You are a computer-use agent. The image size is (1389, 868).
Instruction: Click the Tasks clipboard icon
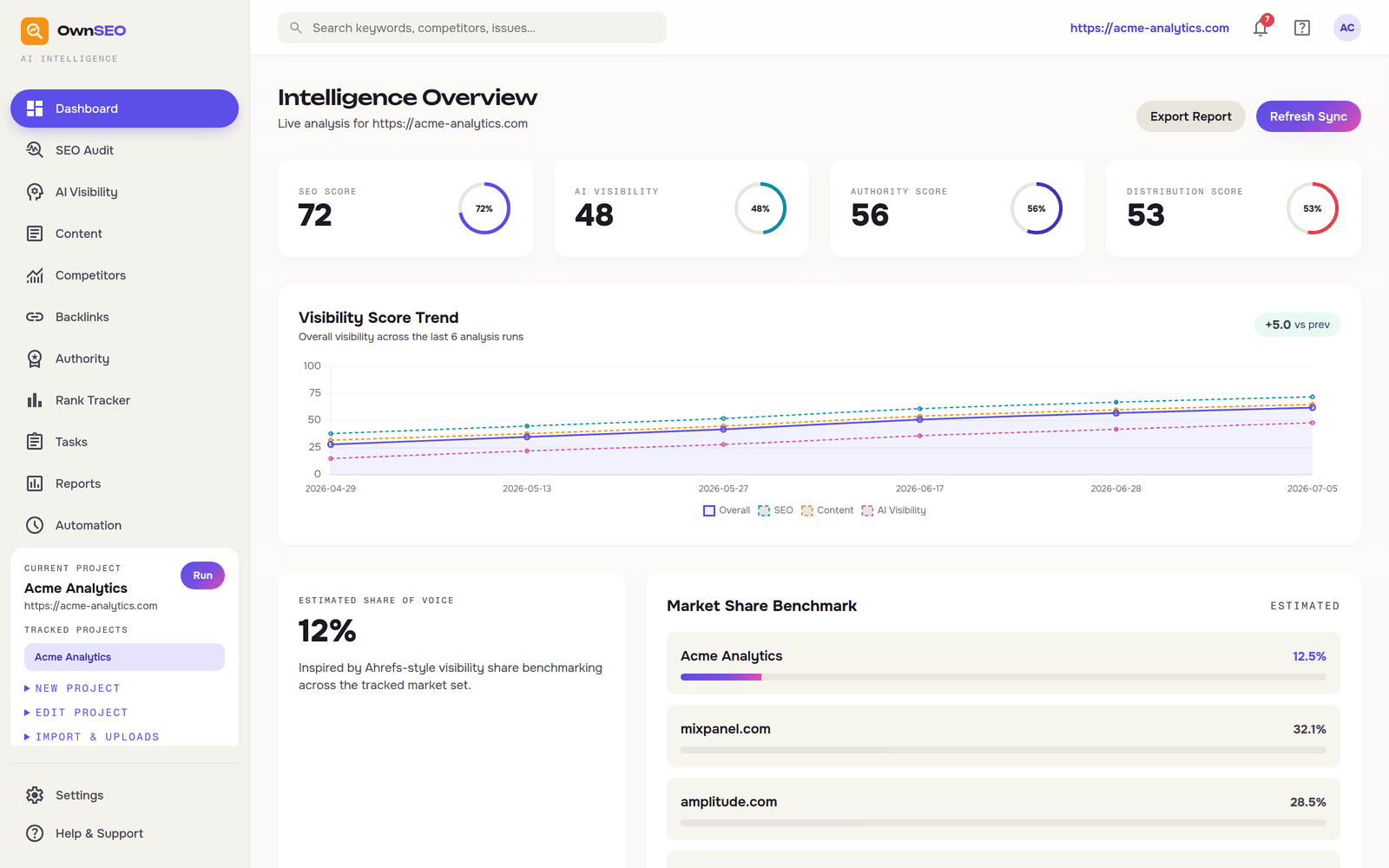click(35, 442)
